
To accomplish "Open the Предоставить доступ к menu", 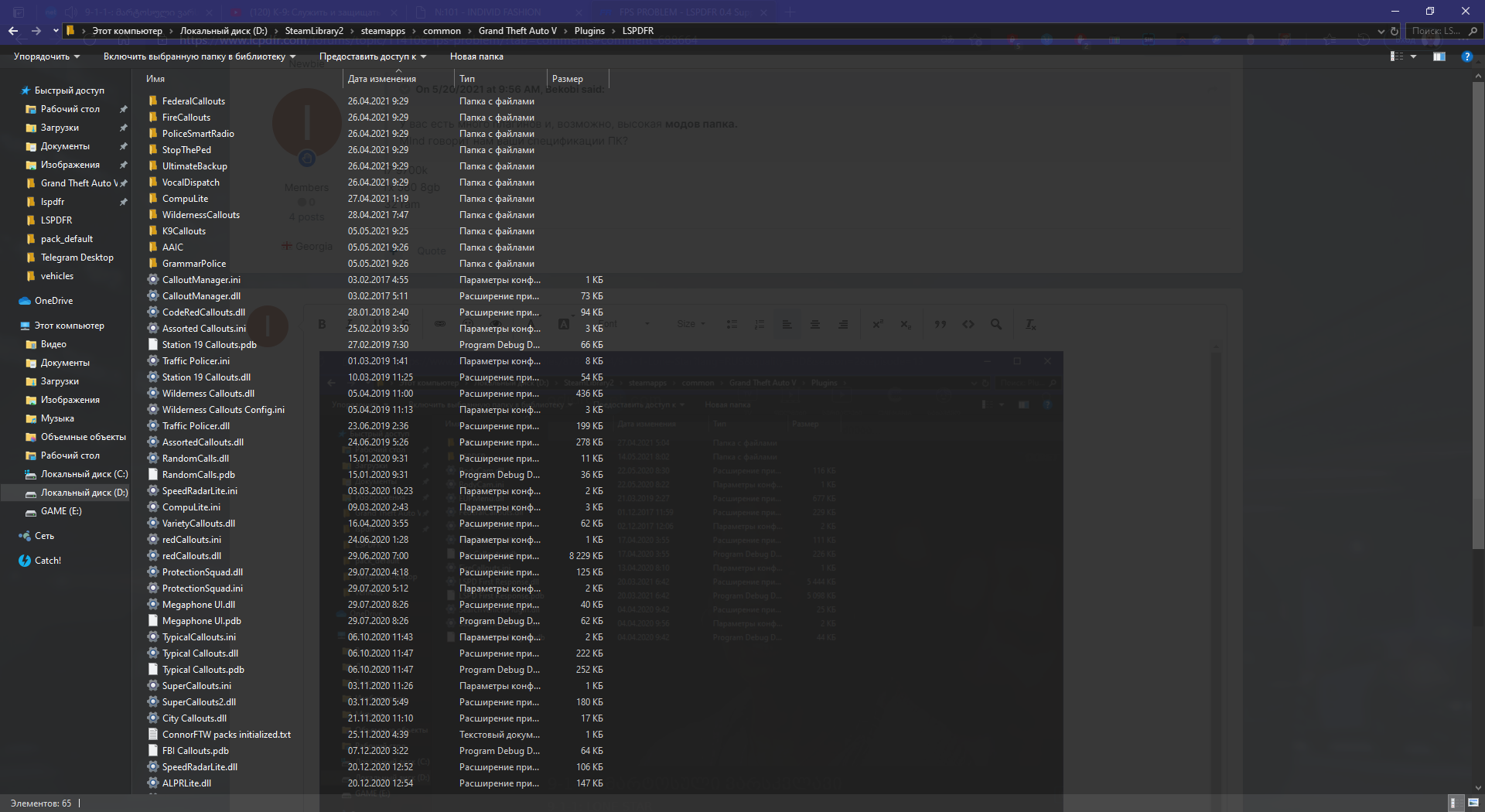I will click(x=372, y=56).
